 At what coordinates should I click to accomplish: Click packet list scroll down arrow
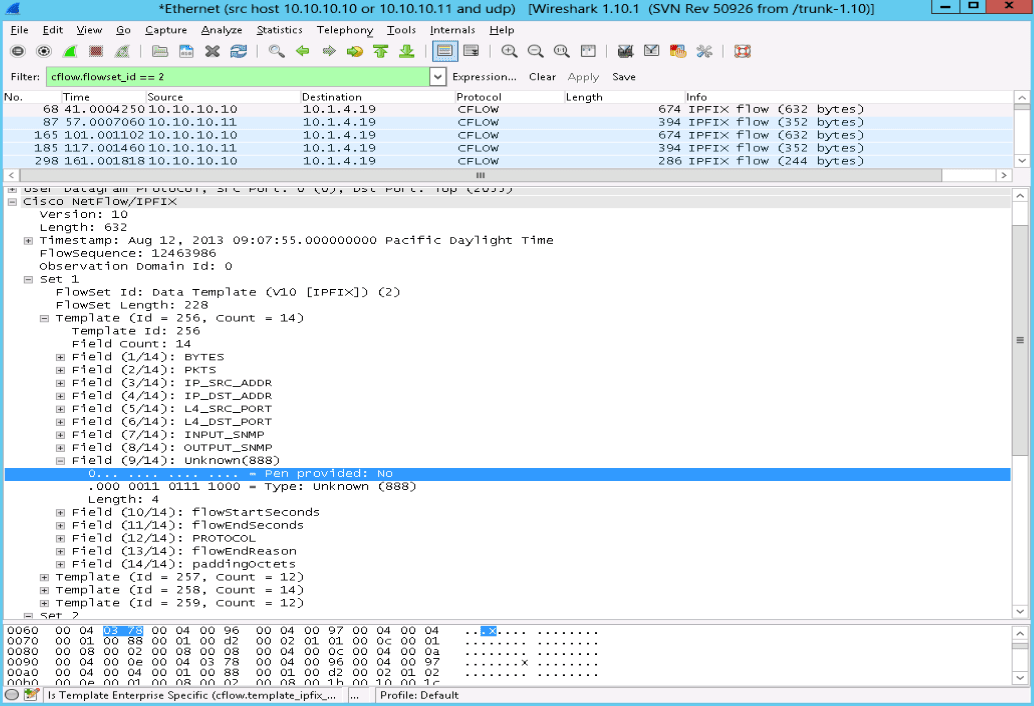pos(1021,160)
